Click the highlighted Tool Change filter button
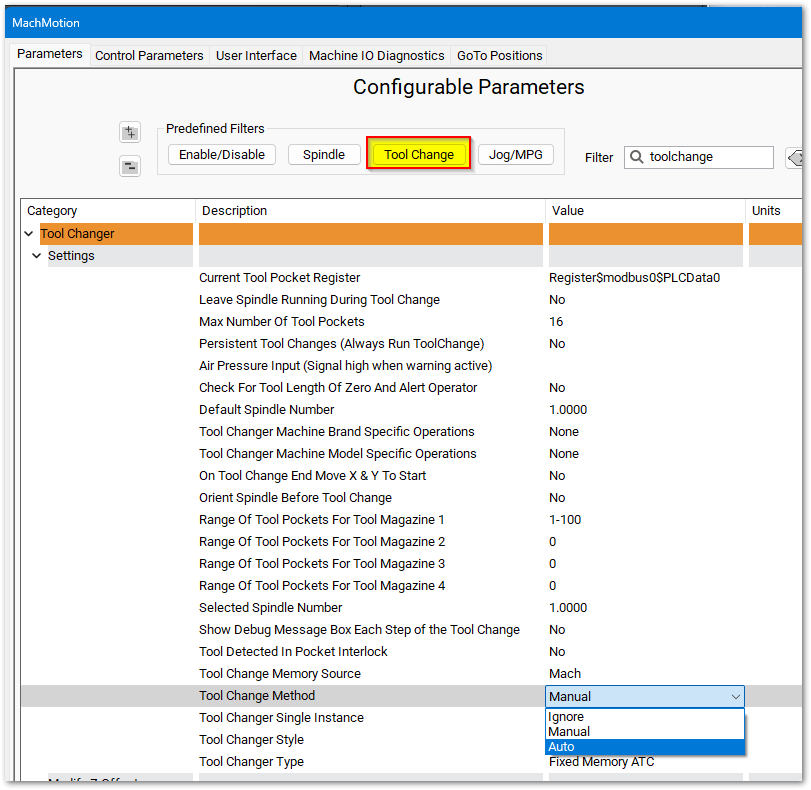 [x=419, y=155]
